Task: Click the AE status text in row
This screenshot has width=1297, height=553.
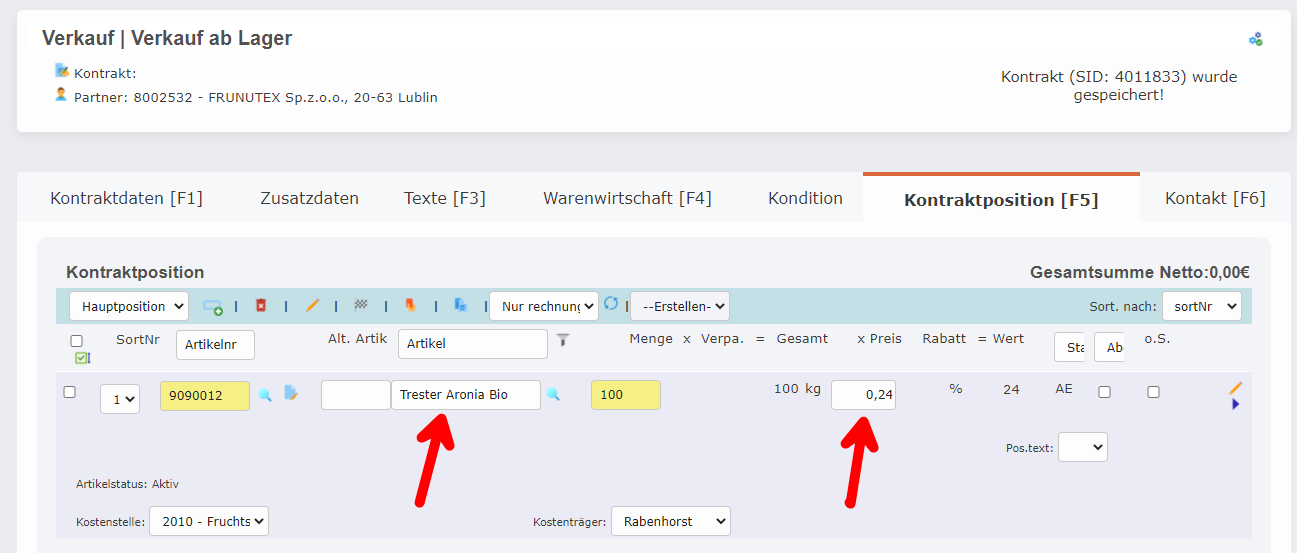Action: 1063,389
